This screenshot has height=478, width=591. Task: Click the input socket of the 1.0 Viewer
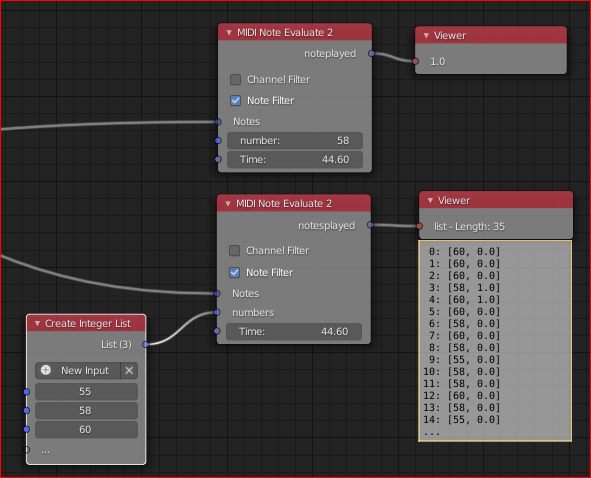415,61
